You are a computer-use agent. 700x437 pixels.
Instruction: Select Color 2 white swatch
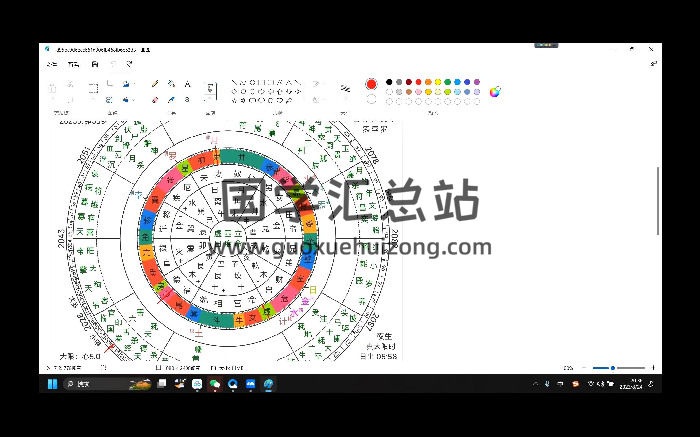(371, 99)
